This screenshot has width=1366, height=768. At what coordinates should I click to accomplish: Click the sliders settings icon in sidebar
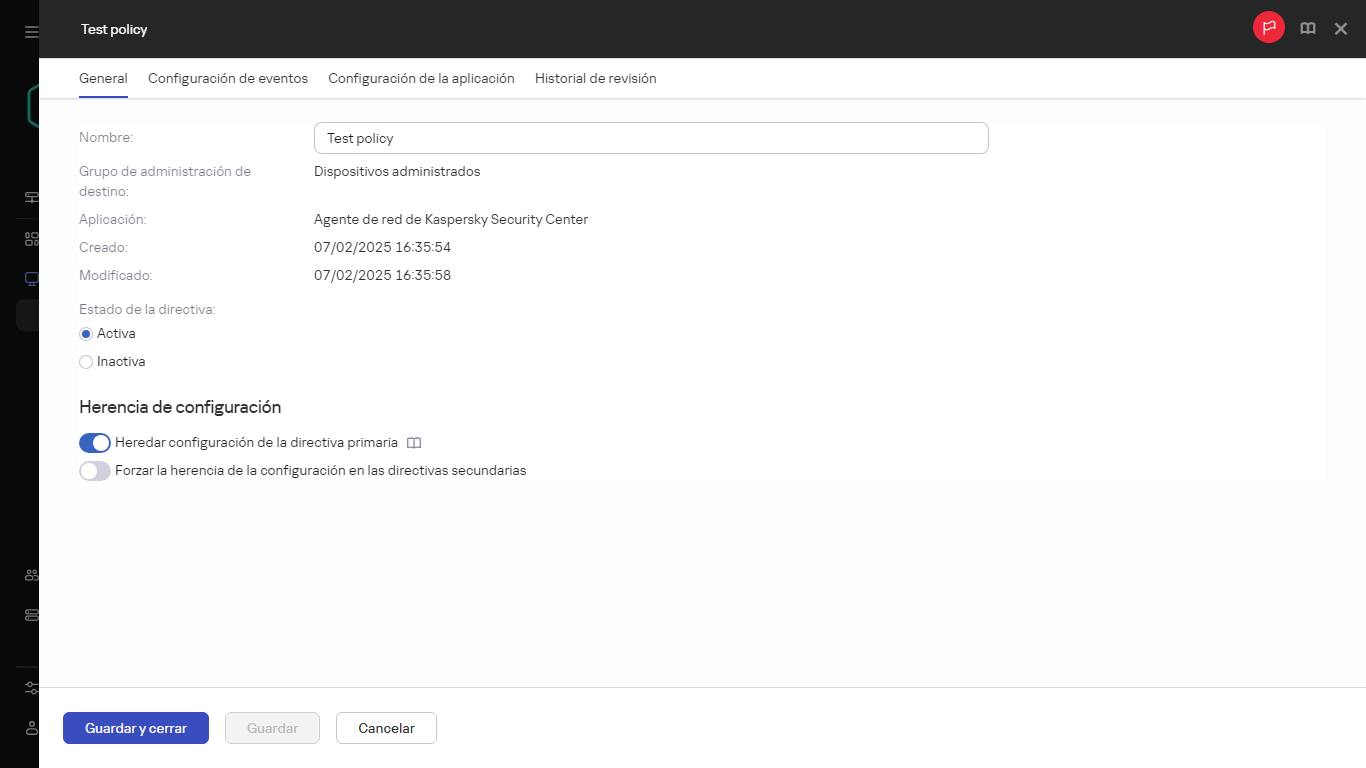[x=31, y=688]
